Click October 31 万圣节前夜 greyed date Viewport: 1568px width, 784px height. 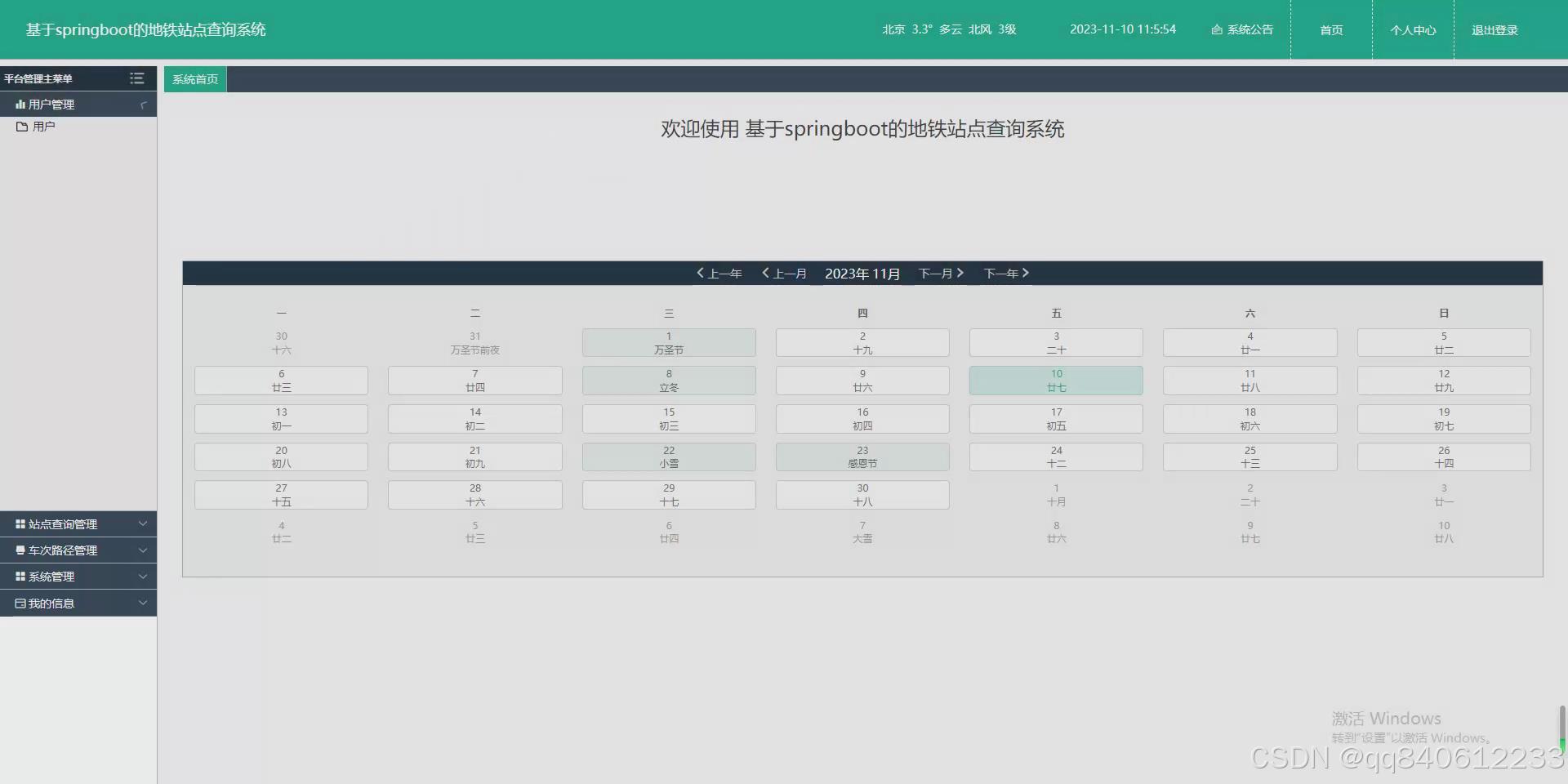[x=475, y=343]
